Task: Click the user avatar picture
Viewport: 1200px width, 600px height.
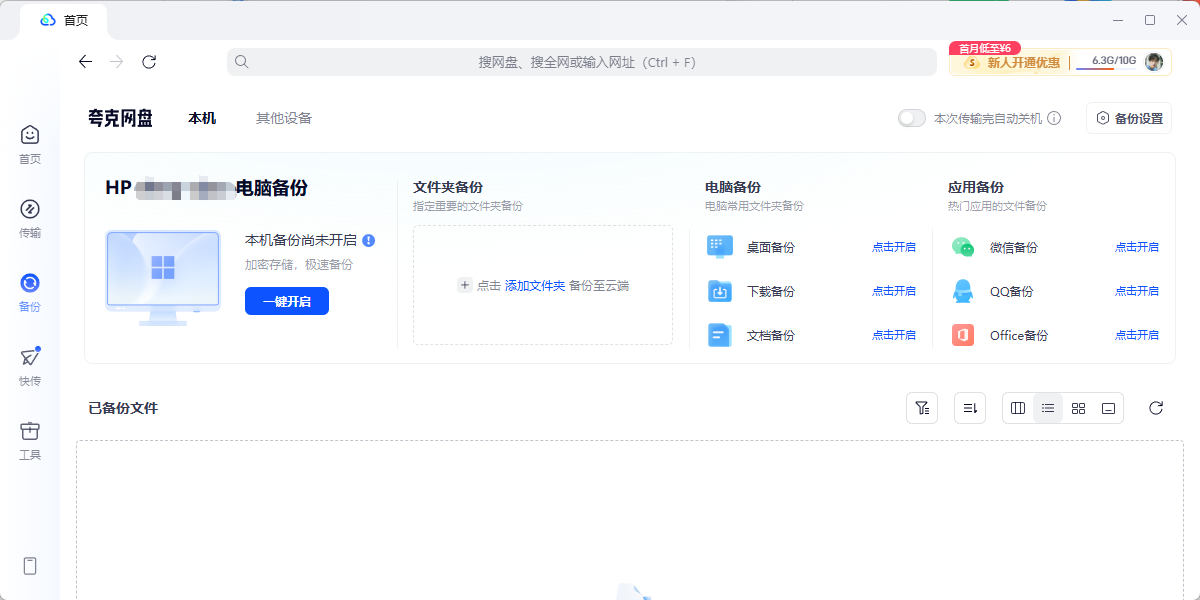Action: tap(1154, 62)
